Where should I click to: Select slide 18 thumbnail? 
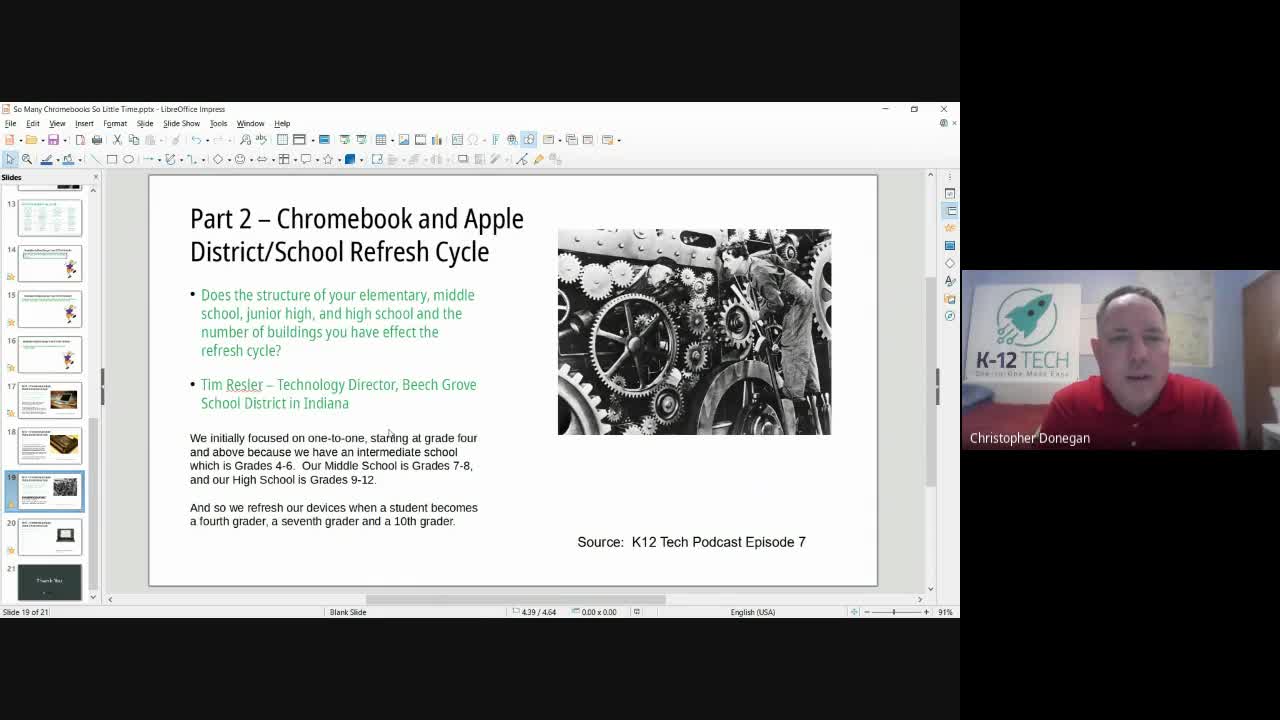tap(49, 446)
